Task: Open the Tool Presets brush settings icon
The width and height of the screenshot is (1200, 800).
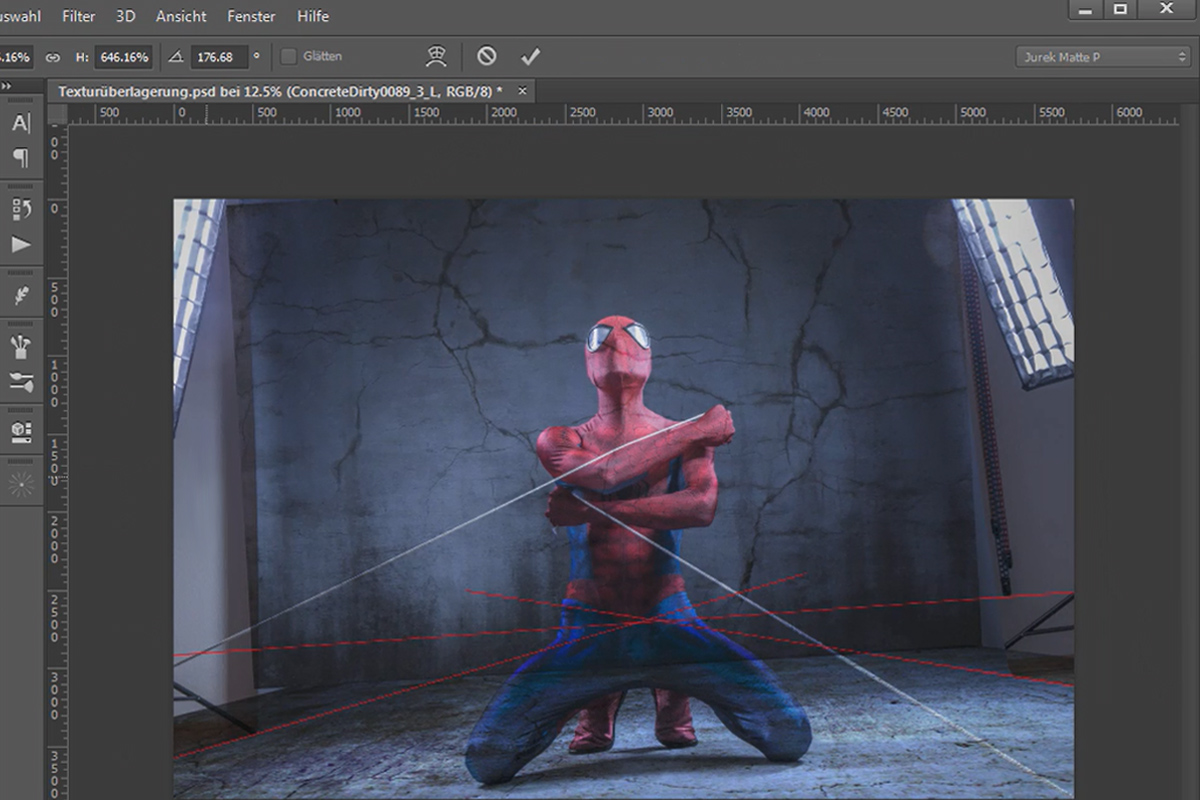Action: coord(21,381)
